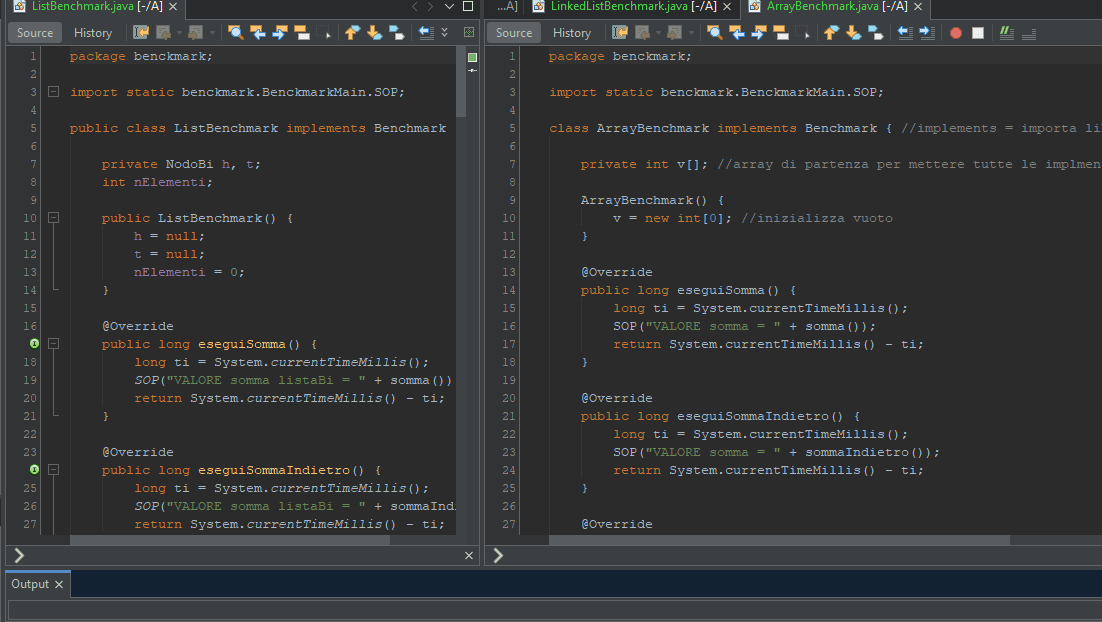Toggle Rectangular Selection in ArrayBenchmark toolbar

(803, 32)
